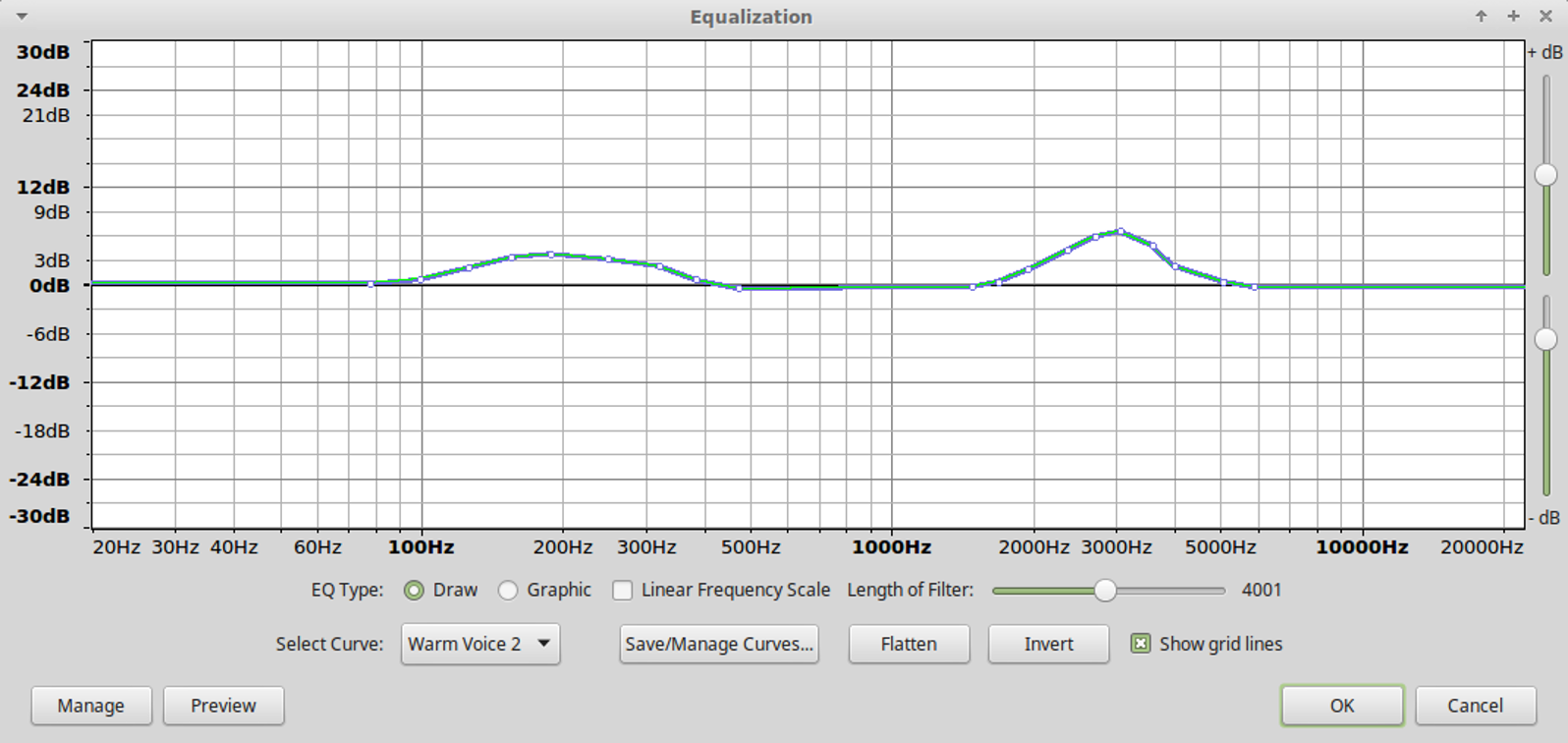Confirm with the OK button
The width and height of the screenshot is (1568, 743).
[1342, 706]
